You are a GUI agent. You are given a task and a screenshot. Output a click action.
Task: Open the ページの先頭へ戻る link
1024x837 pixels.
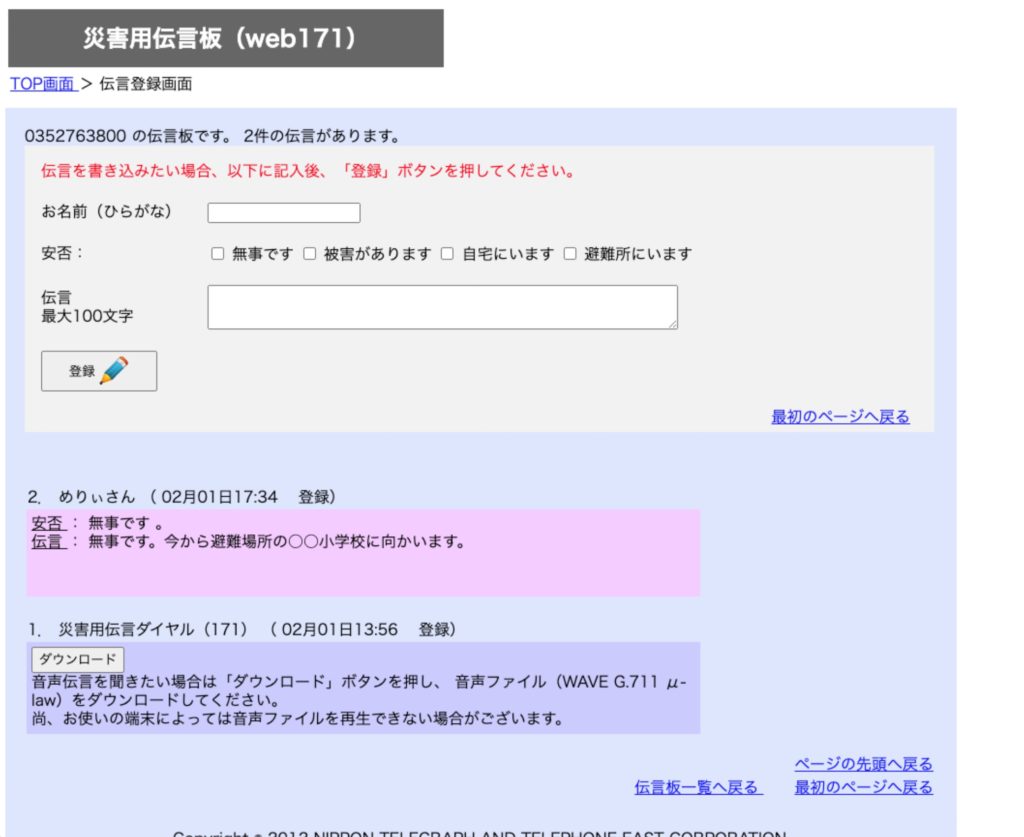[x=863, y=764]
